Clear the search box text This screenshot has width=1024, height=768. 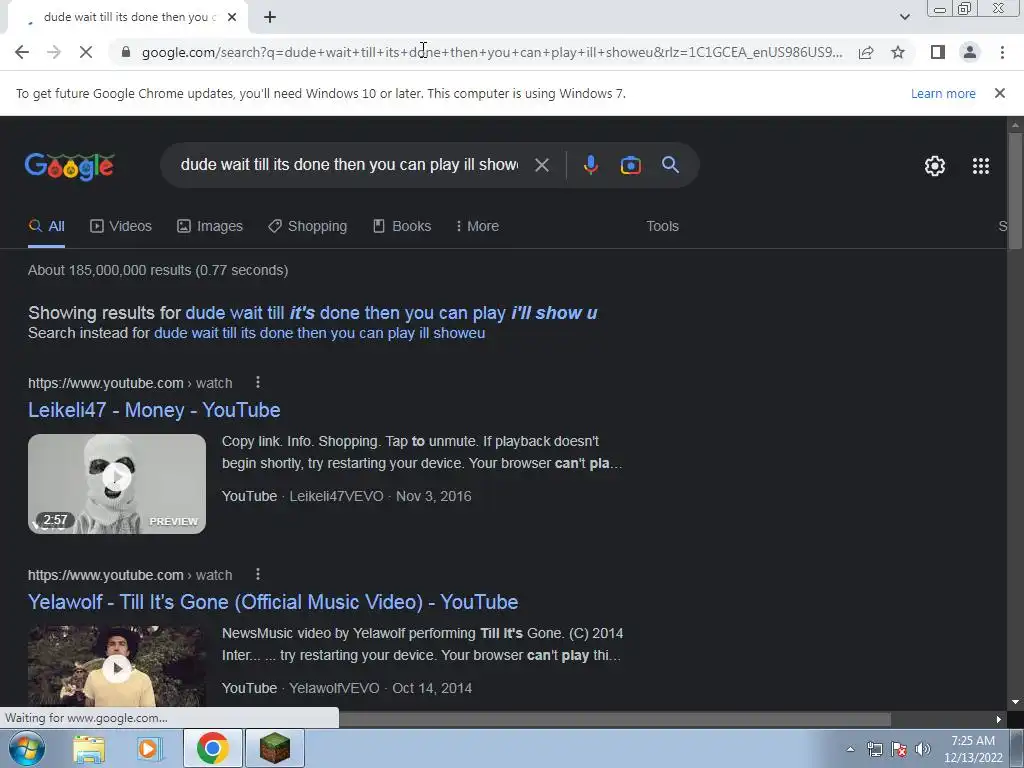coord(541,165)
